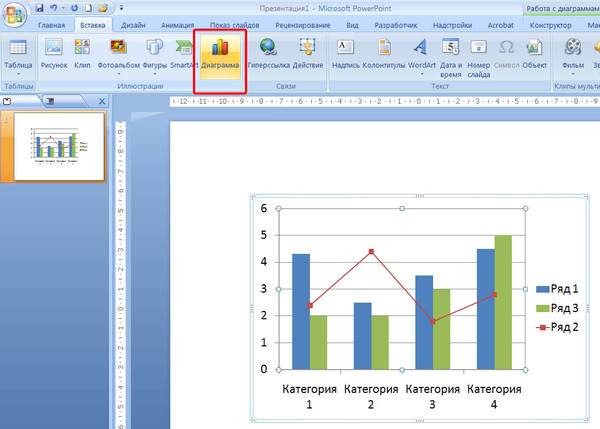Add a Гиперссылка (hyperlink)
Screen dimensions: 600x429
pos(268,55)
